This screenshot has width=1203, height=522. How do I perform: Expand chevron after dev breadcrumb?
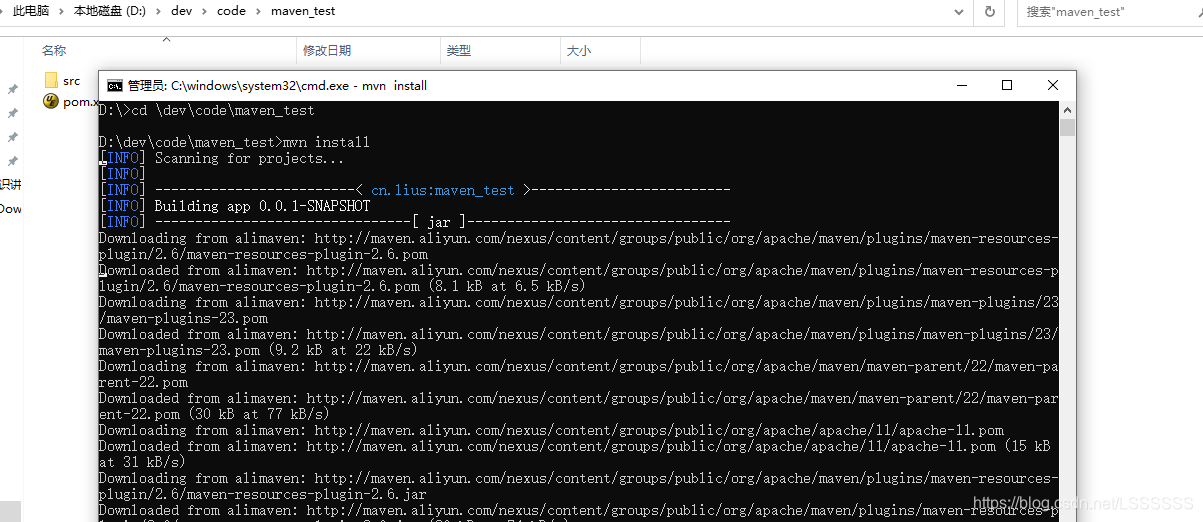pyautogui.click(x=206, y=11)
